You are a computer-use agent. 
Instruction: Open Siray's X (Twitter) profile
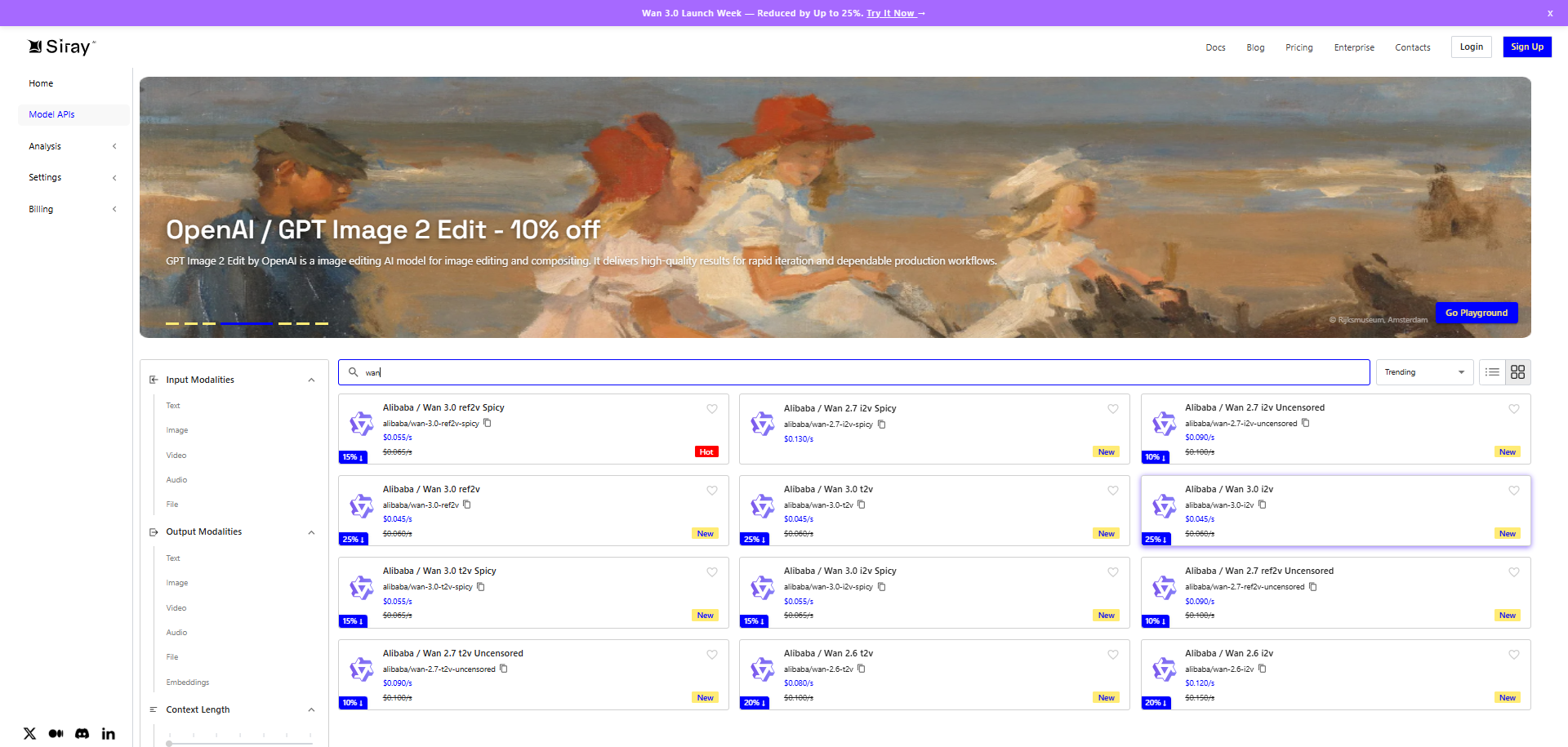(x=30, y=733)
